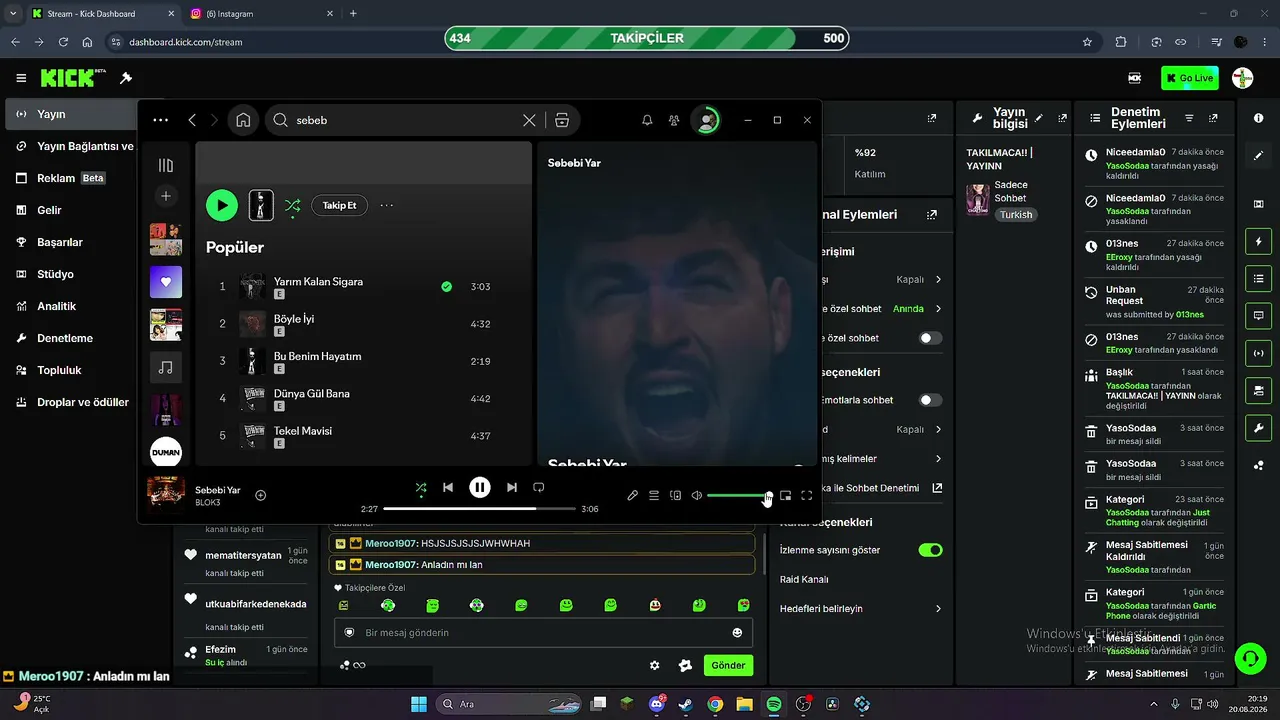The width and height of the screenshot is (1280, 720).
Task: Open Spotify three-dot main menu
Action: [161, 120]
